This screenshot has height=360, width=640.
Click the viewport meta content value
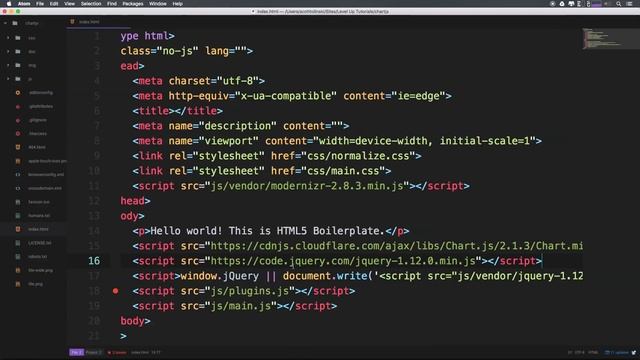[424, 141]
